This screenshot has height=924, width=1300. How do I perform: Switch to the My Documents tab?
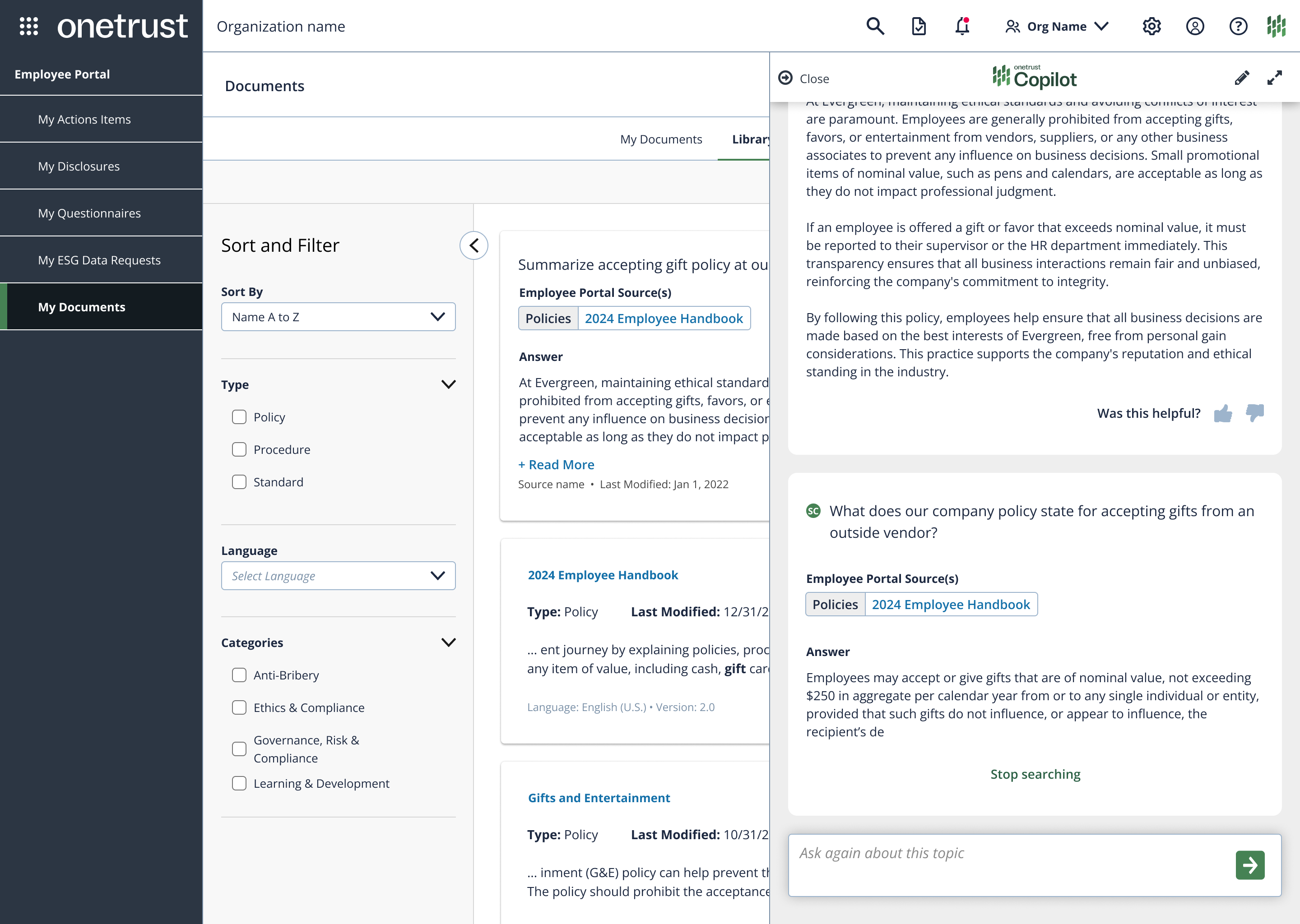tap(661, 139)
